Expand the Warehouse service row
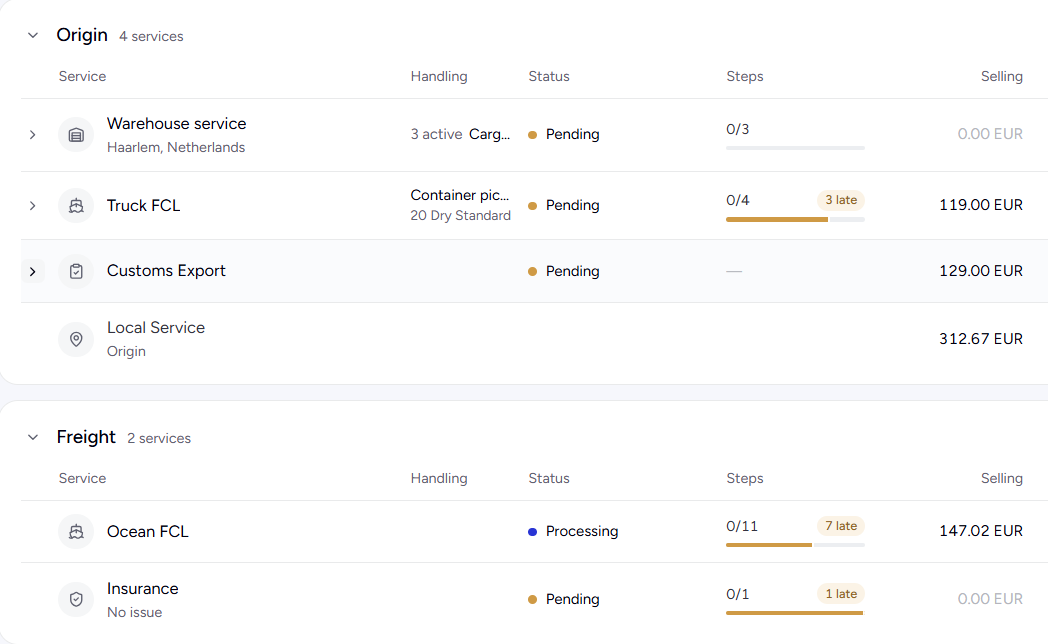The image size is (1048, 644). pyautogui.click(x=32, y=135)
